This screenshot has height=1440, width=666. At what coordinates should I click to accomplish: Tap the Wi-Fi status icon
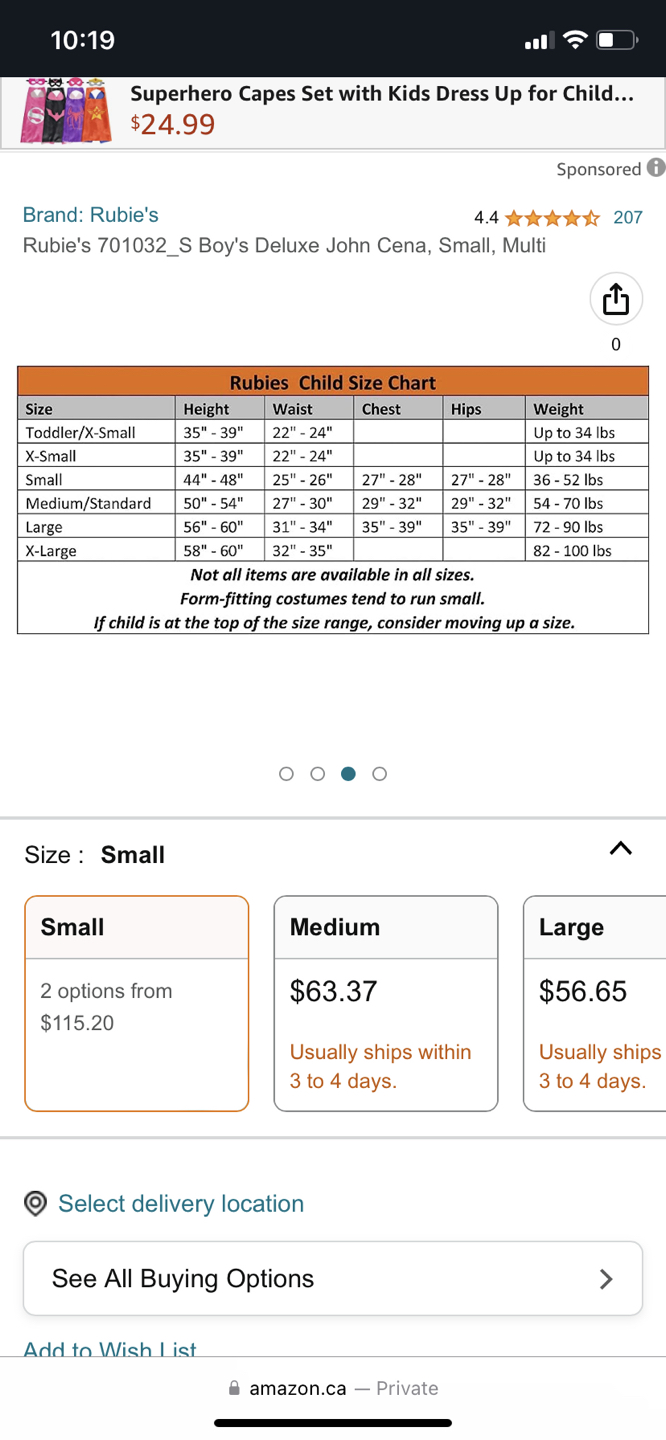click(574, 40)
